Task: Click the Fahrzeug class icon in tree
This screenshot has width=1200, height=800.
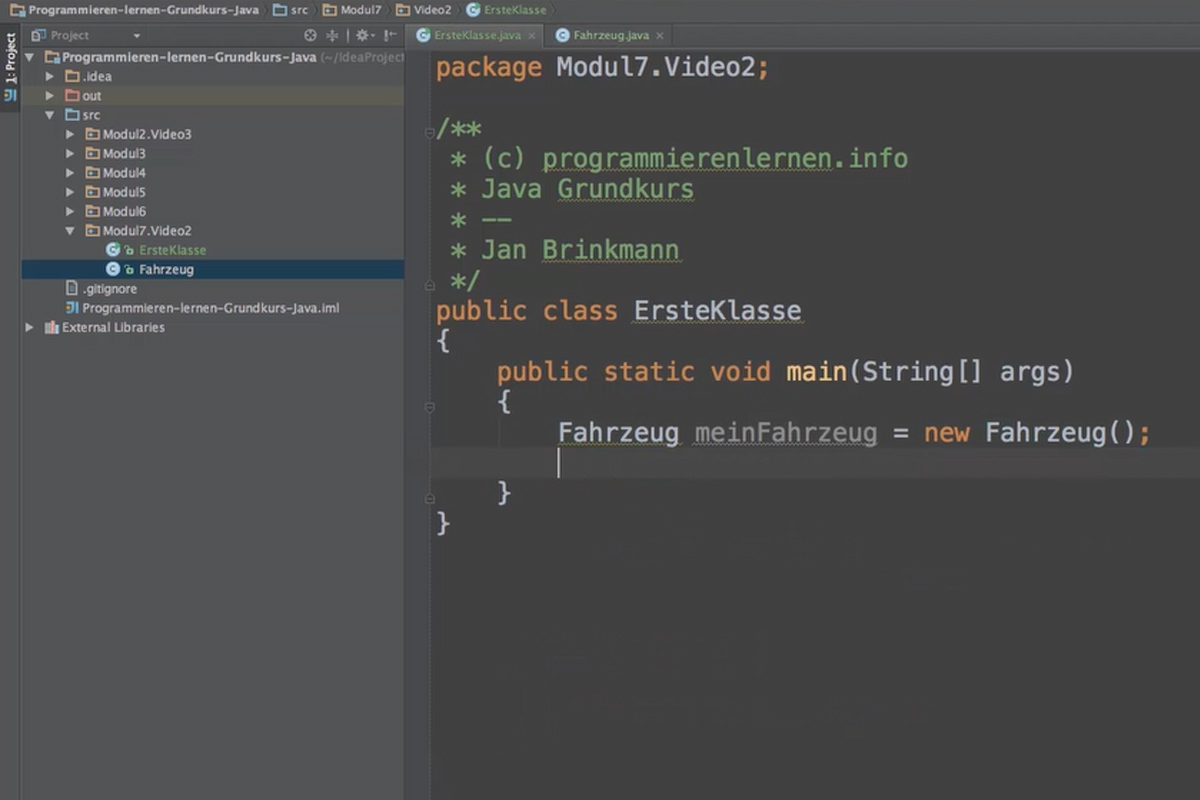Action: (x=110, y=269)
